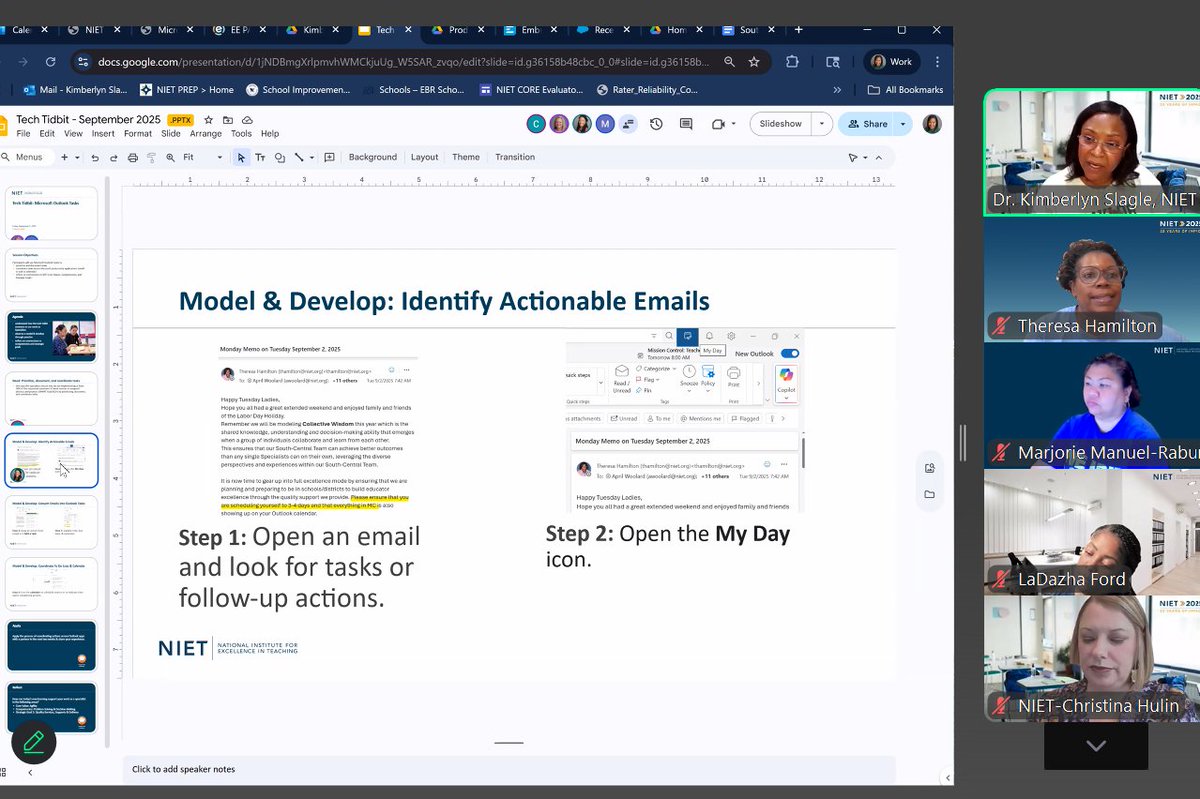
Task: Bookmark this page with the star icon
Action: (754, 62)
